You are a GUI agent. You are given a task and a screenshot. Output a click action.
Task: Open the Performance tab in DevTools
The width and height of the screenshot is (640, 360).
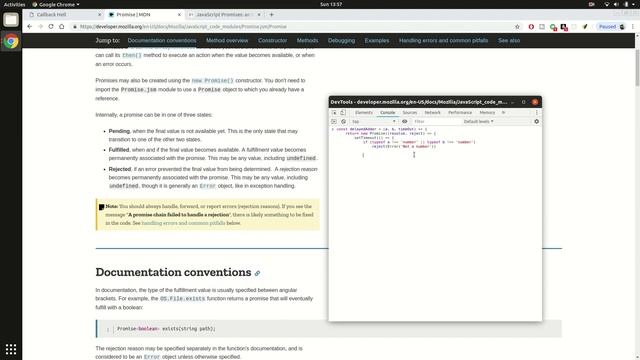pos(460,113)
